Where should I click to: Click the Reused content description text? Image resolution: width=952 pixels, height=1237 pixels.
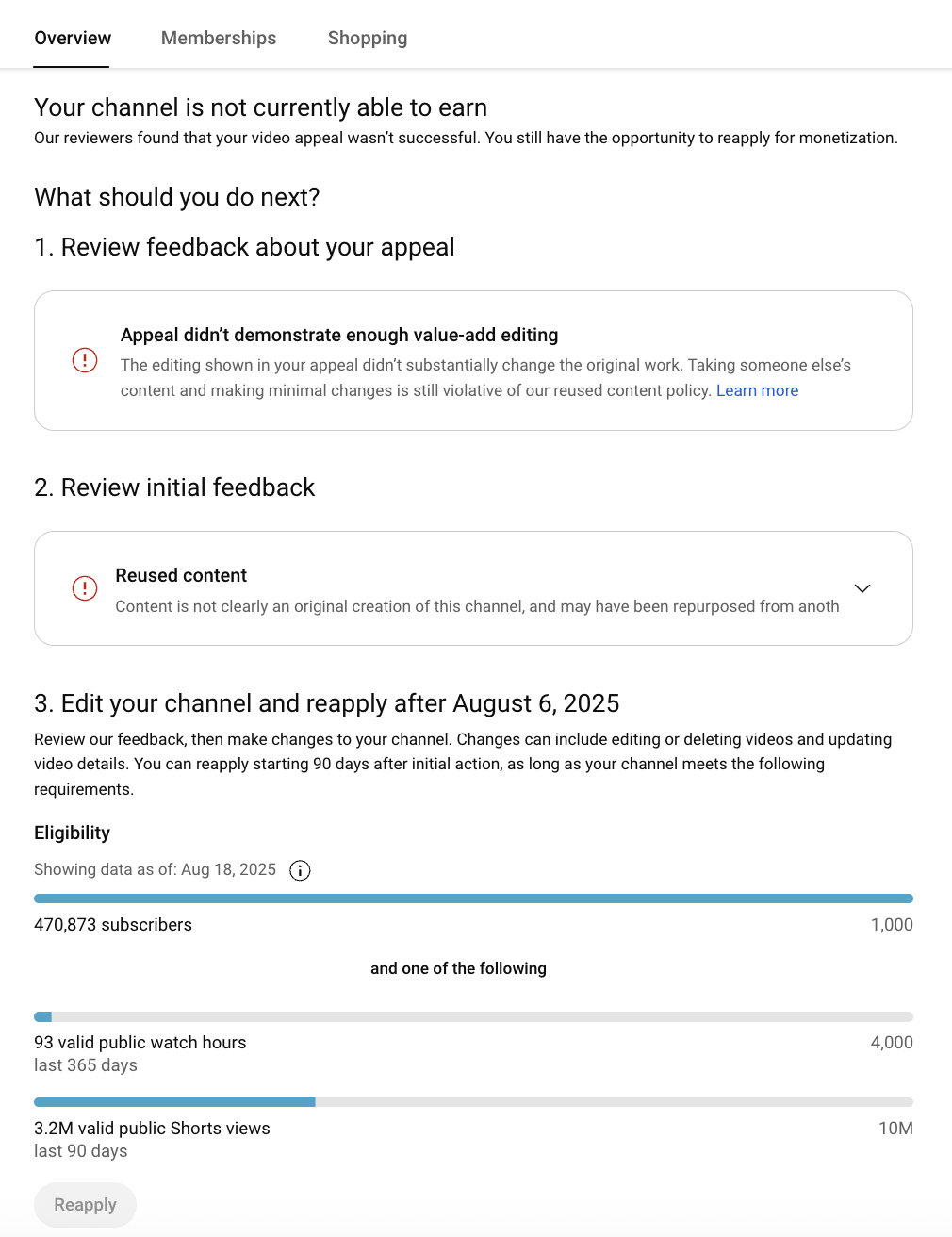point(477,606)
